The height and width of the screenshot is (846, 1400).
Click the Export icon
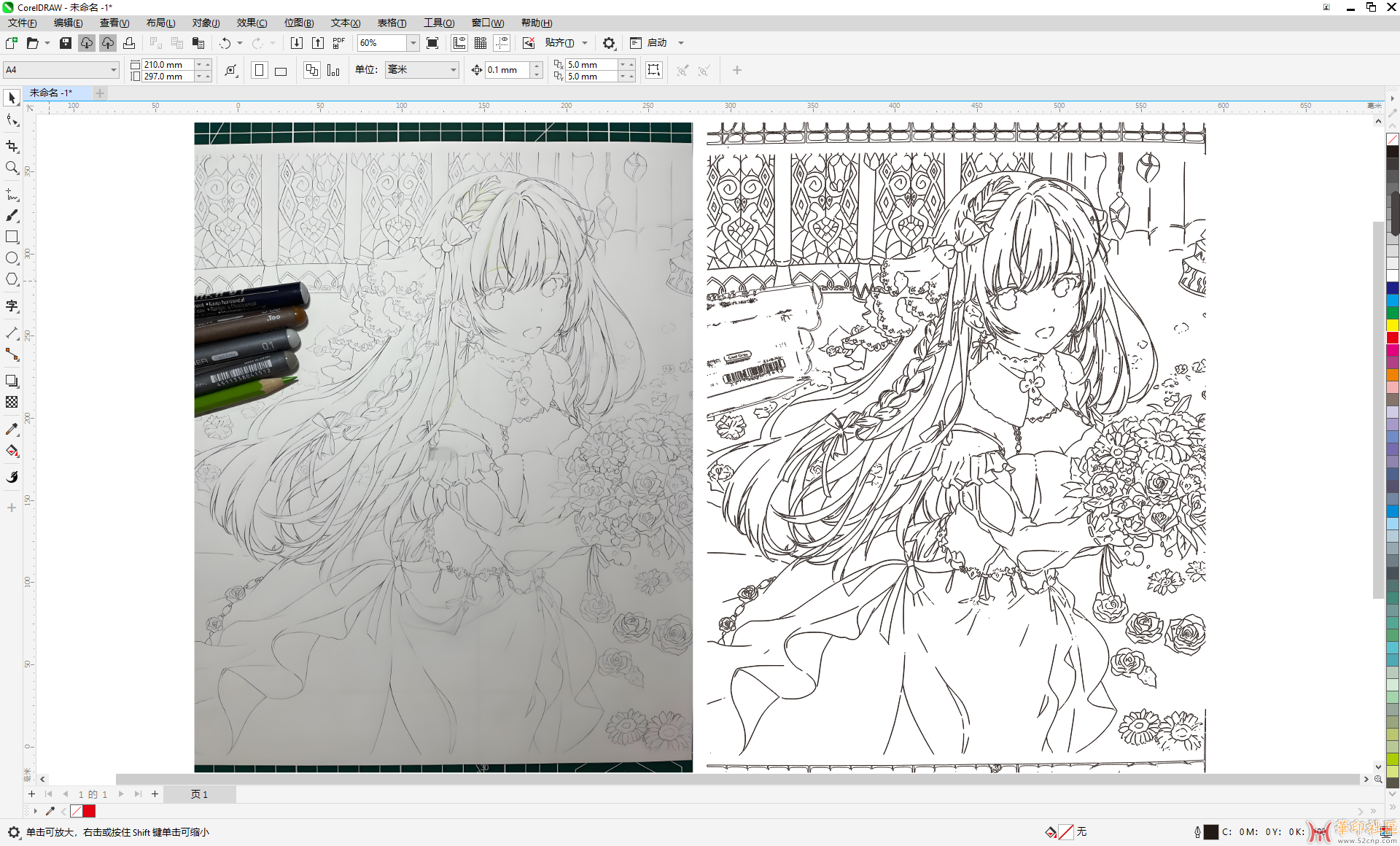pos(318,43)
